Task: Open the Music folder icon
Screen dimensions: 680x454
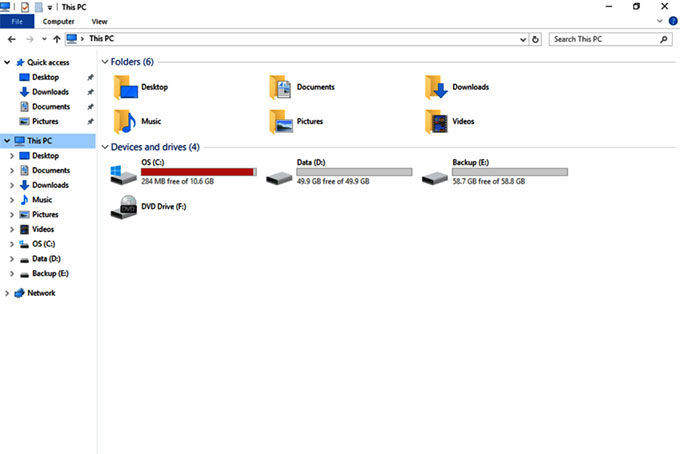Action: pos(125,121)
